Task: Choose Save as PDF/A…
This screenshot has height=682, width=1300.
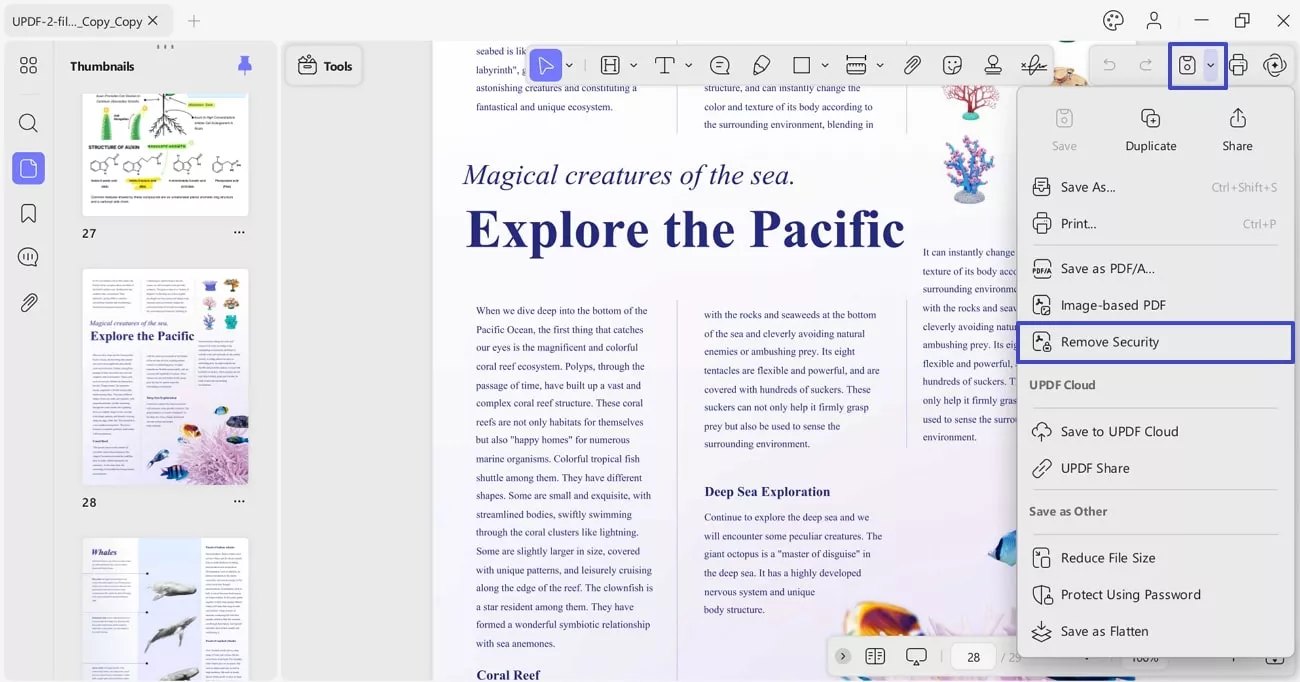Action: (x=1155, y=269)
